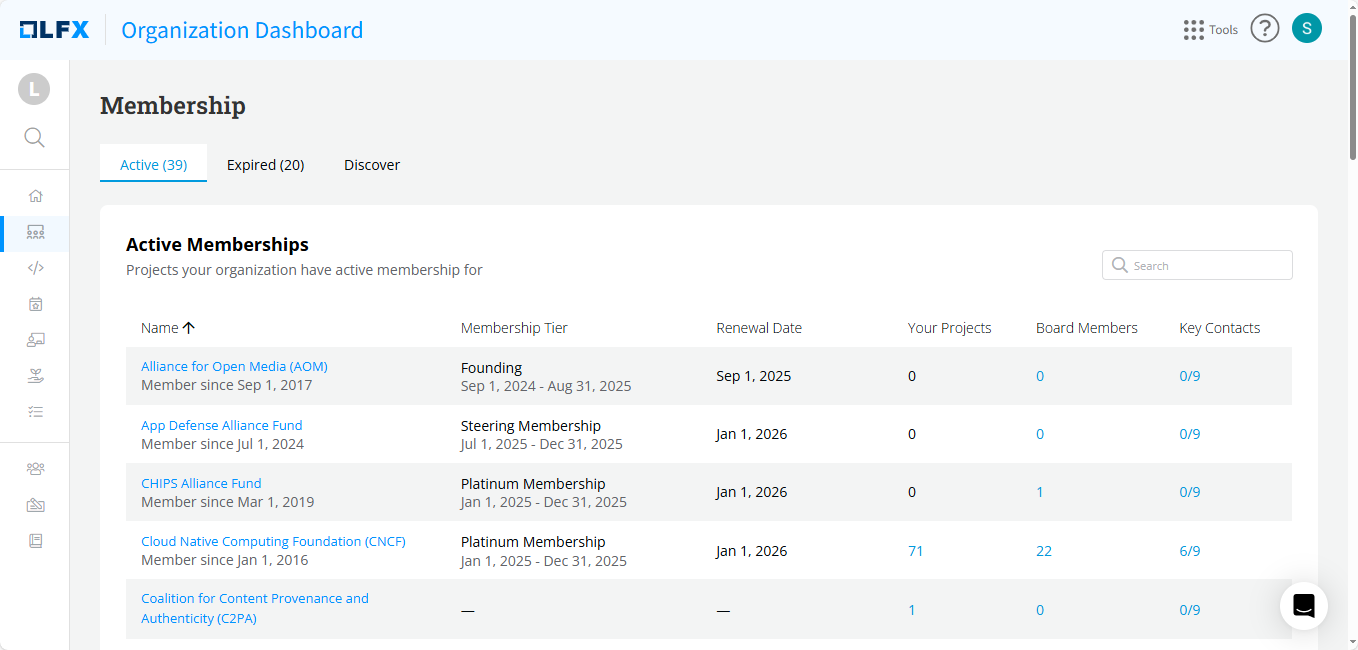Click the home icon in the sidebar

(x=35, y=196)
